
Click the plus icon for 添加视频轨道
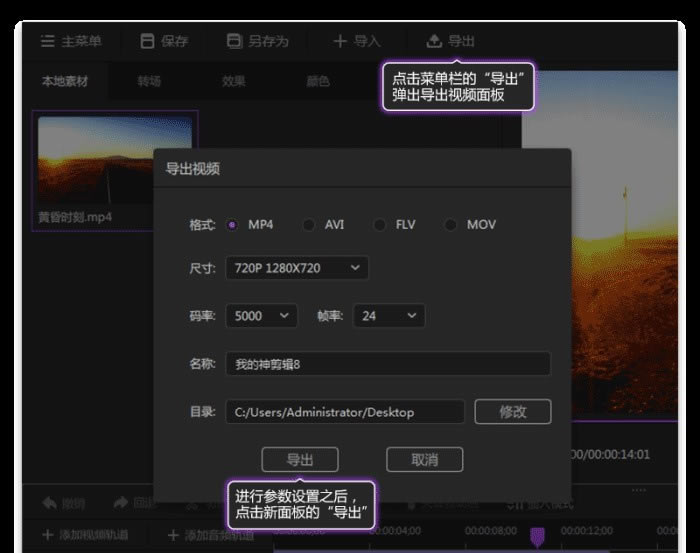(46, 535)
